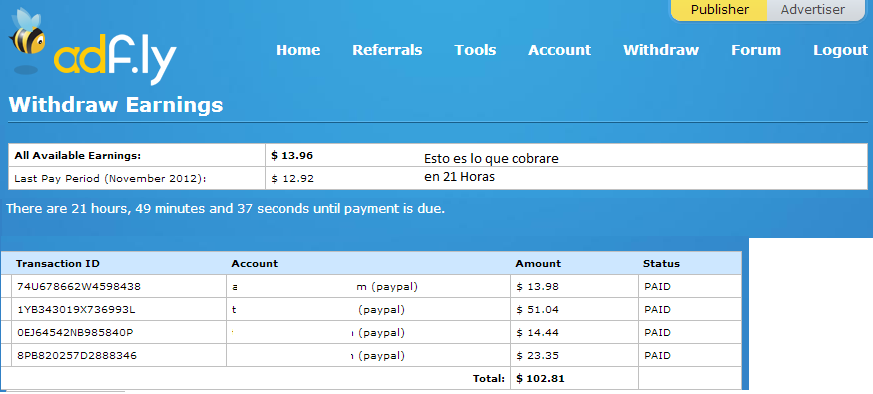873x394 pixels.
Task: Select transaction ID 74U678662W4598438
Action: click(79, 287)
